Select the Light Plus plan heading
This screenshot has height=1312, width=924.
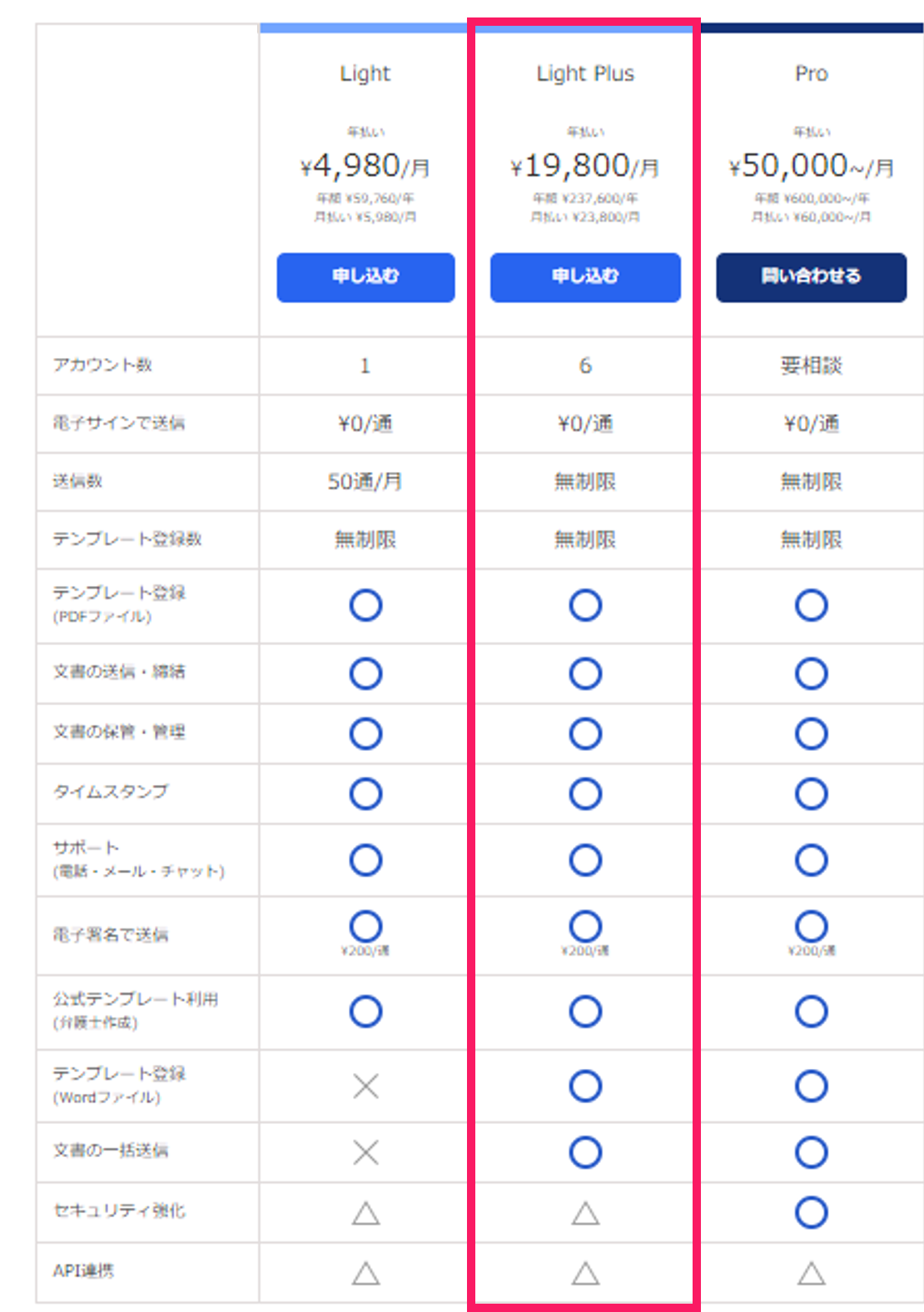585,74
